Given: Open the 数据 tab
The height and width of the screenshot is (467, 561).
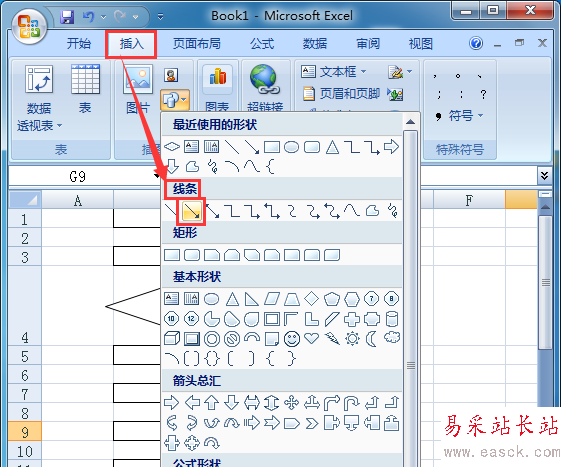Looking at the screenshot, I should (315, 44).
